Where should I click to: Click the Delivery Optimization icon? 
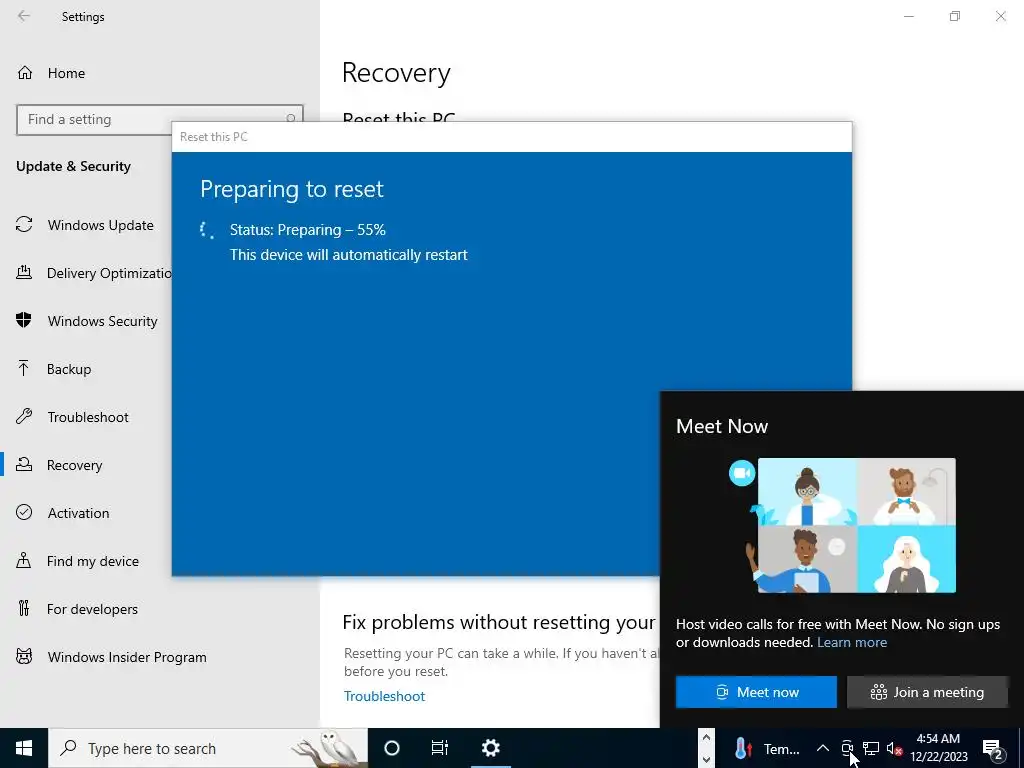[x=24, y=272]
